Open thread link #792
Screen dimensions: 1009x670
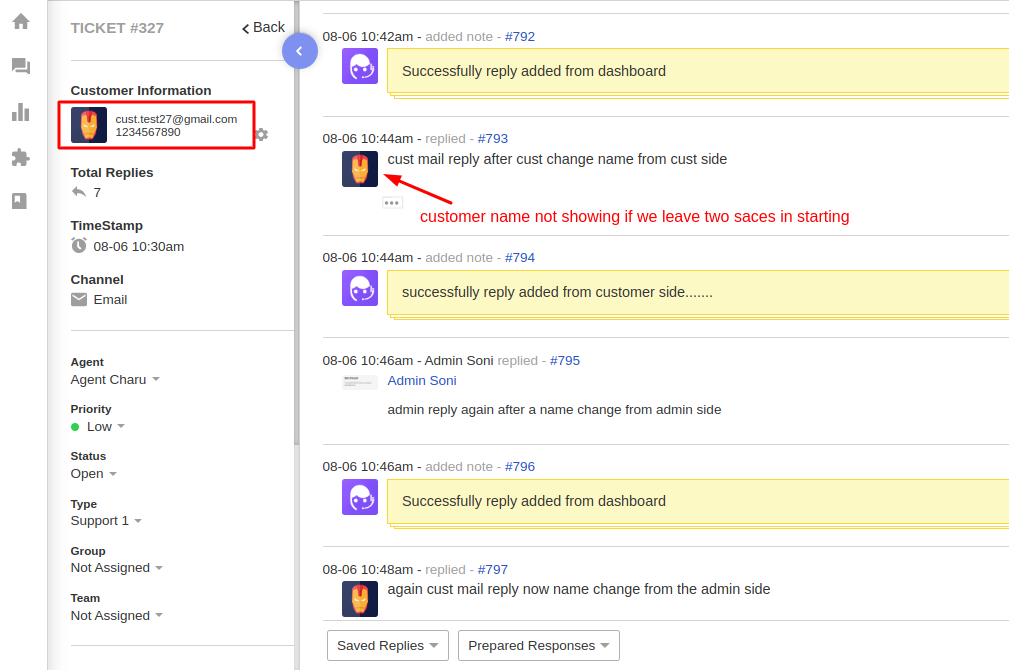coord(520,37)
